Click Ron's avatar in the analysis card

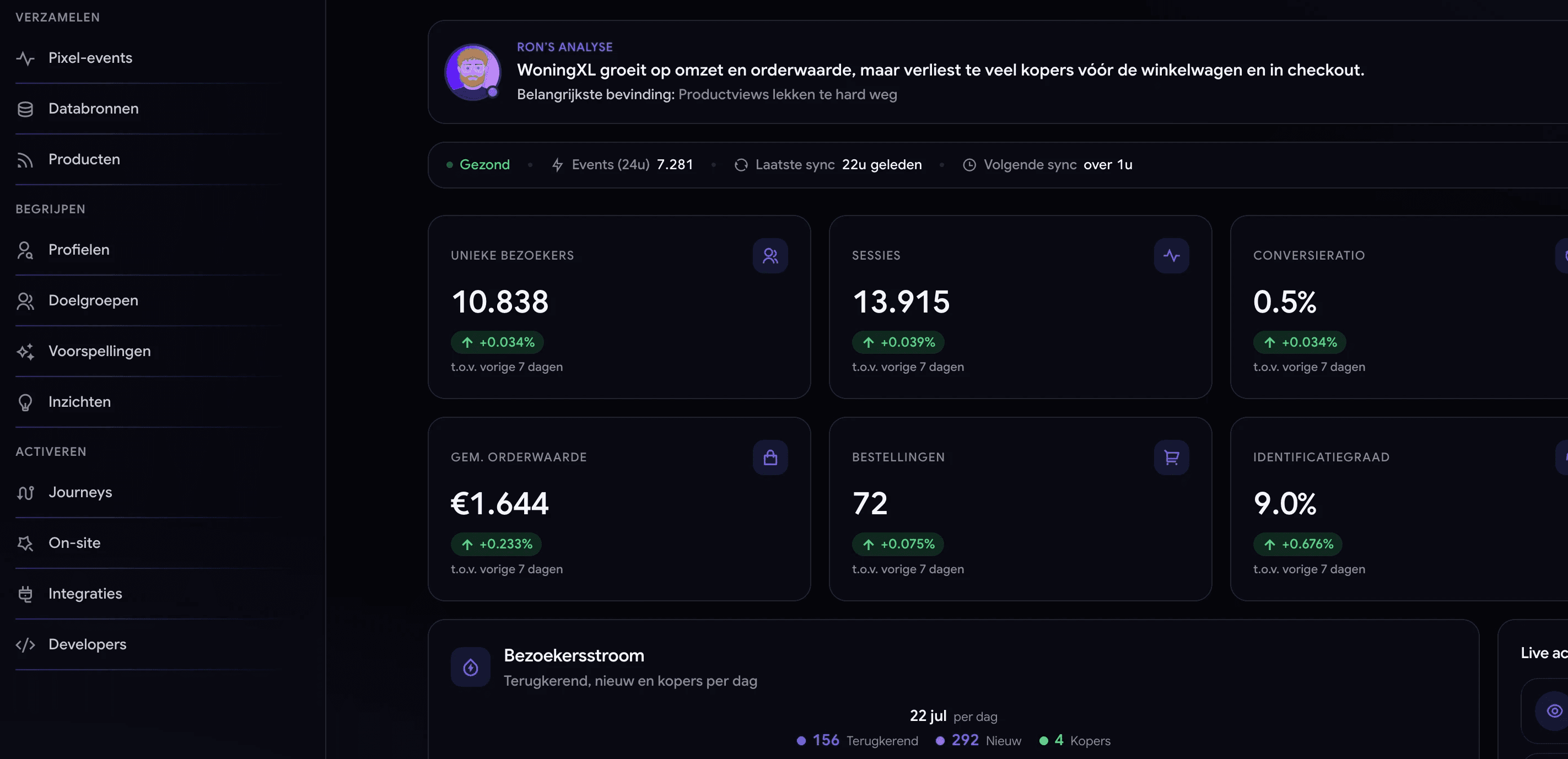(x=472, y=72)
